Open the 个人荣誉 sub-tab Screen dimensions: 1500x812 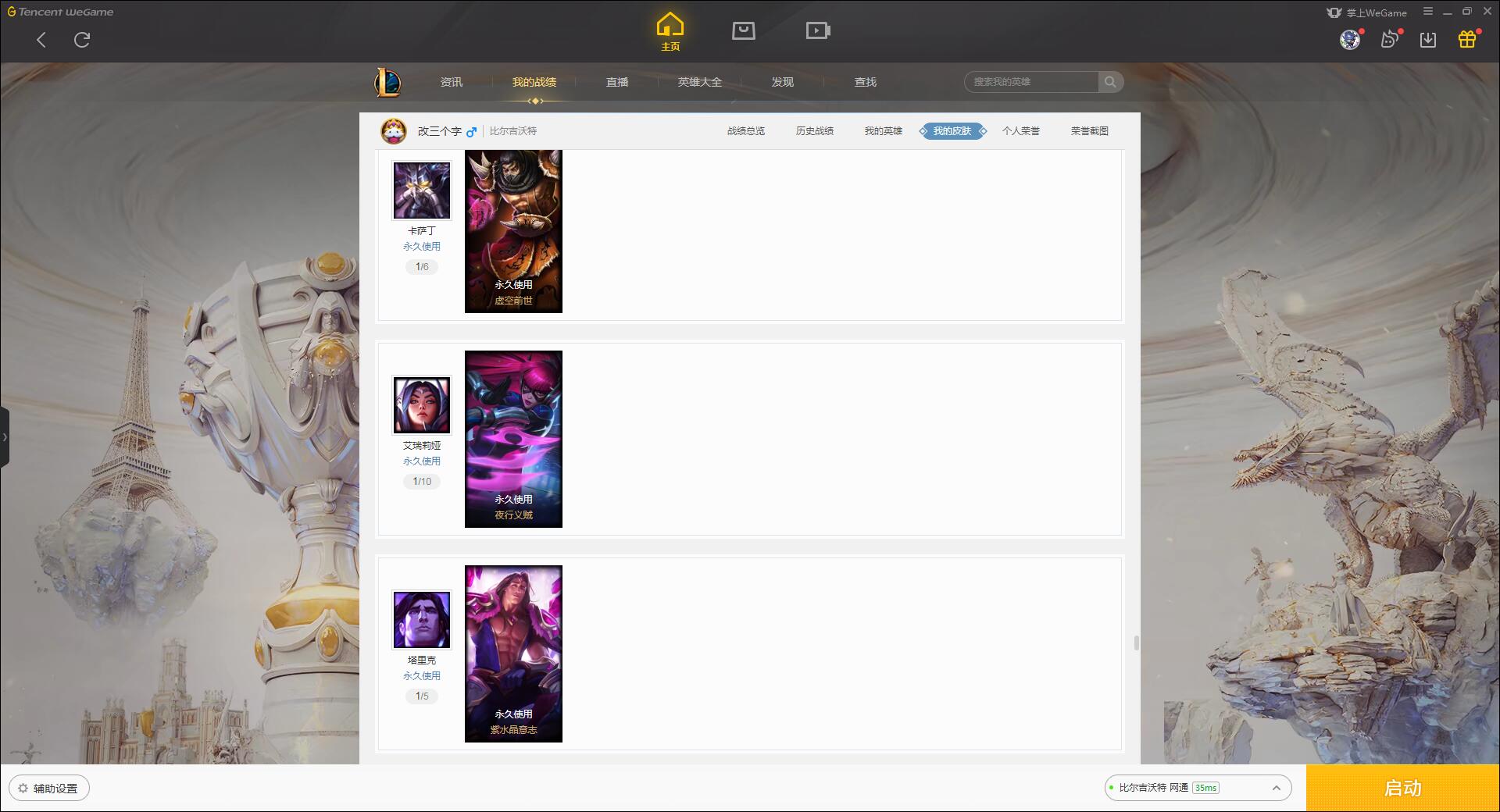1021,131
